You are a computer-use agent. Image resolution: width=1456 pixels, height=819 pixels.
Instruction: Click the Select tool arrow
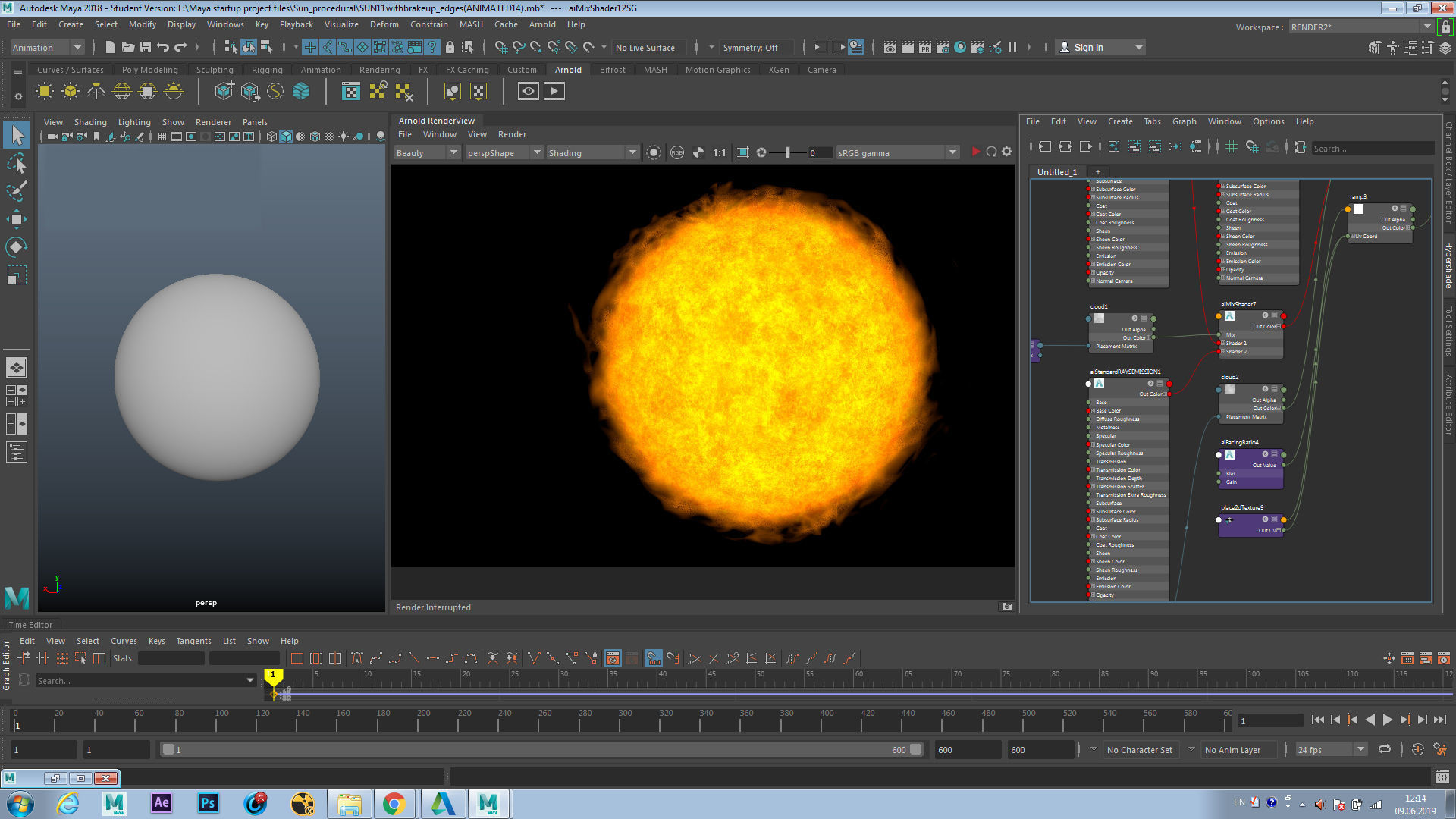(17, 136)
